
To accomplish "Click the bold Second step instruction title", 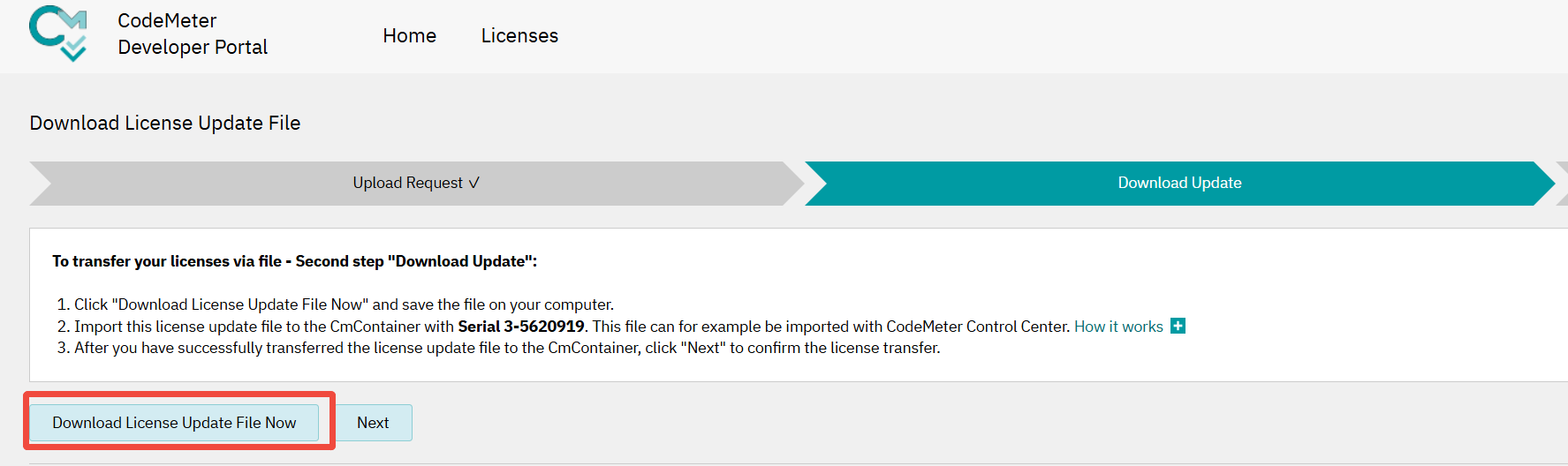I will pos(294,261).
